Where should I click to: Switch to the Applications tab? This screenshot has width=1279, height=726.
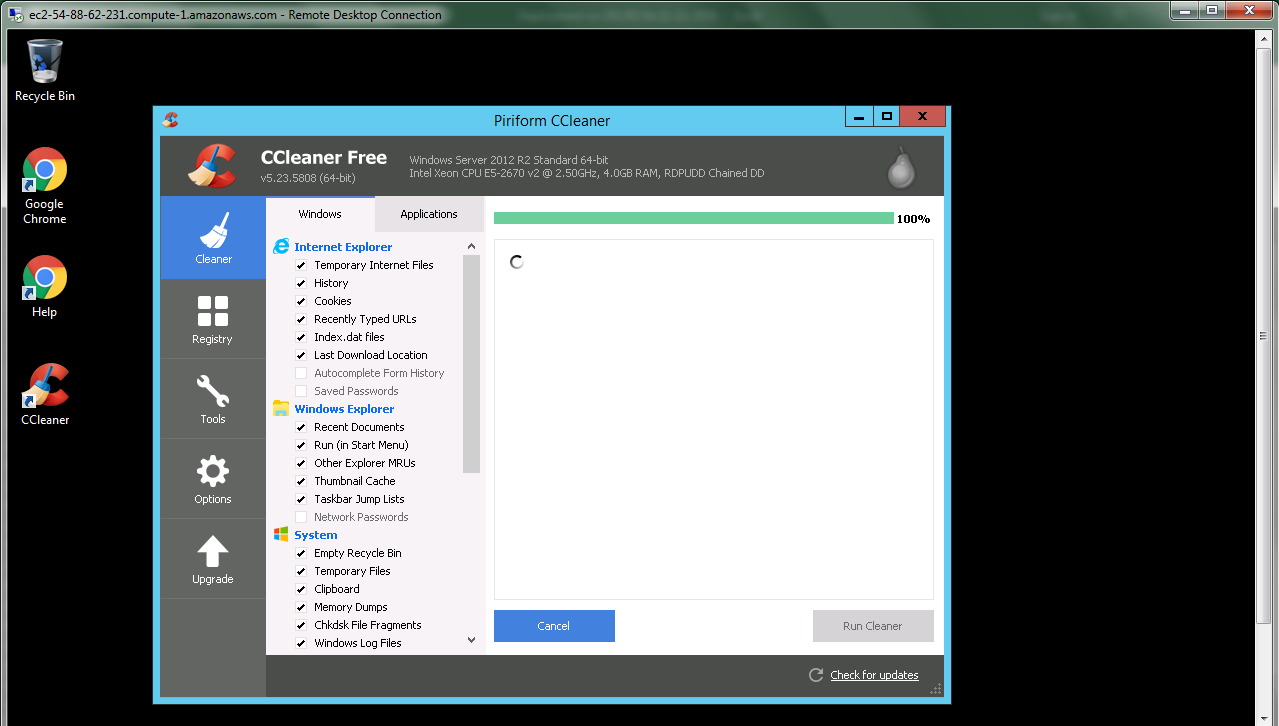[428, 214]
